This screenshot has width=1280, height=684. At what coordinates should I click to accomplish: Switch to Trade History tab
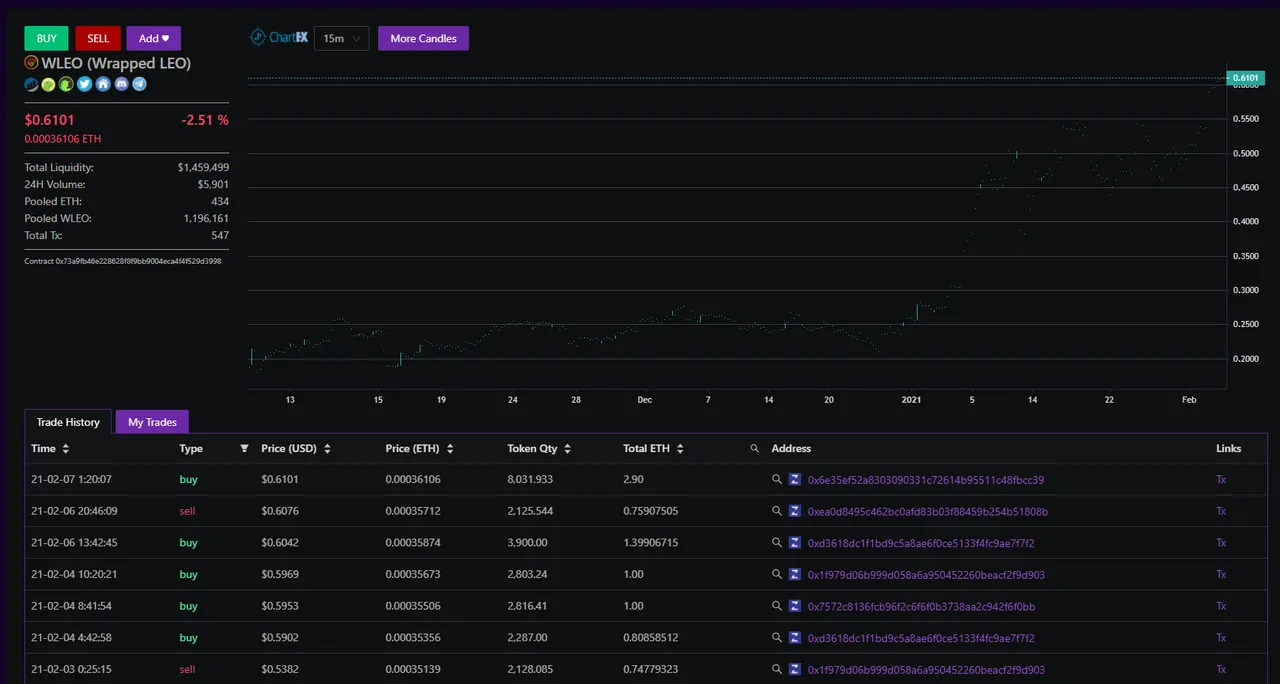coord(69,422)
